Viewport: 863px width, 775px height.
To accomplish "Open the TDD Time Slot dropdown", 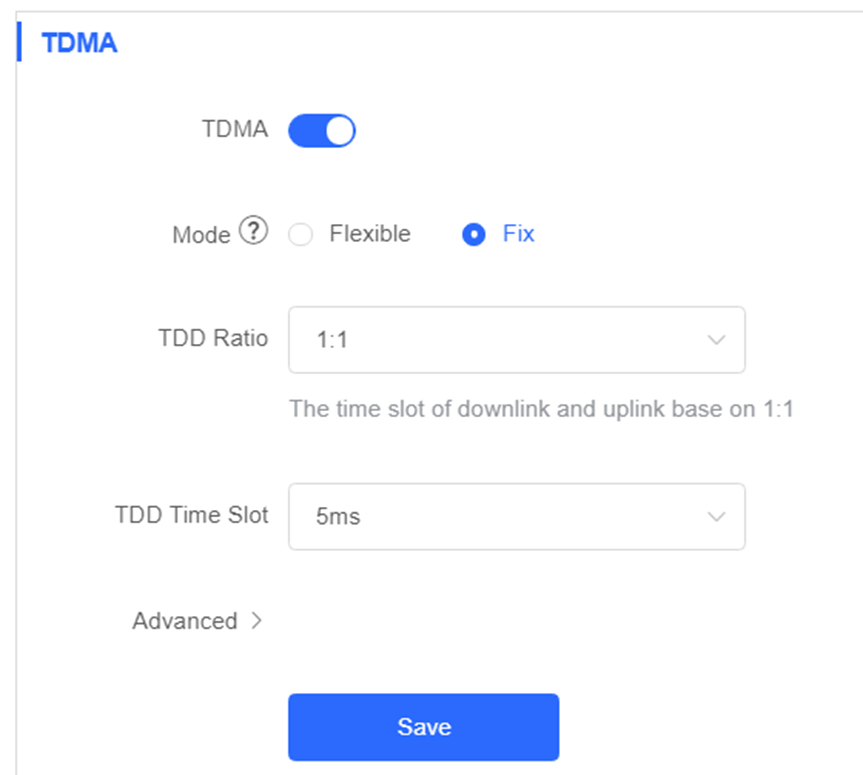I will point(517,516).
